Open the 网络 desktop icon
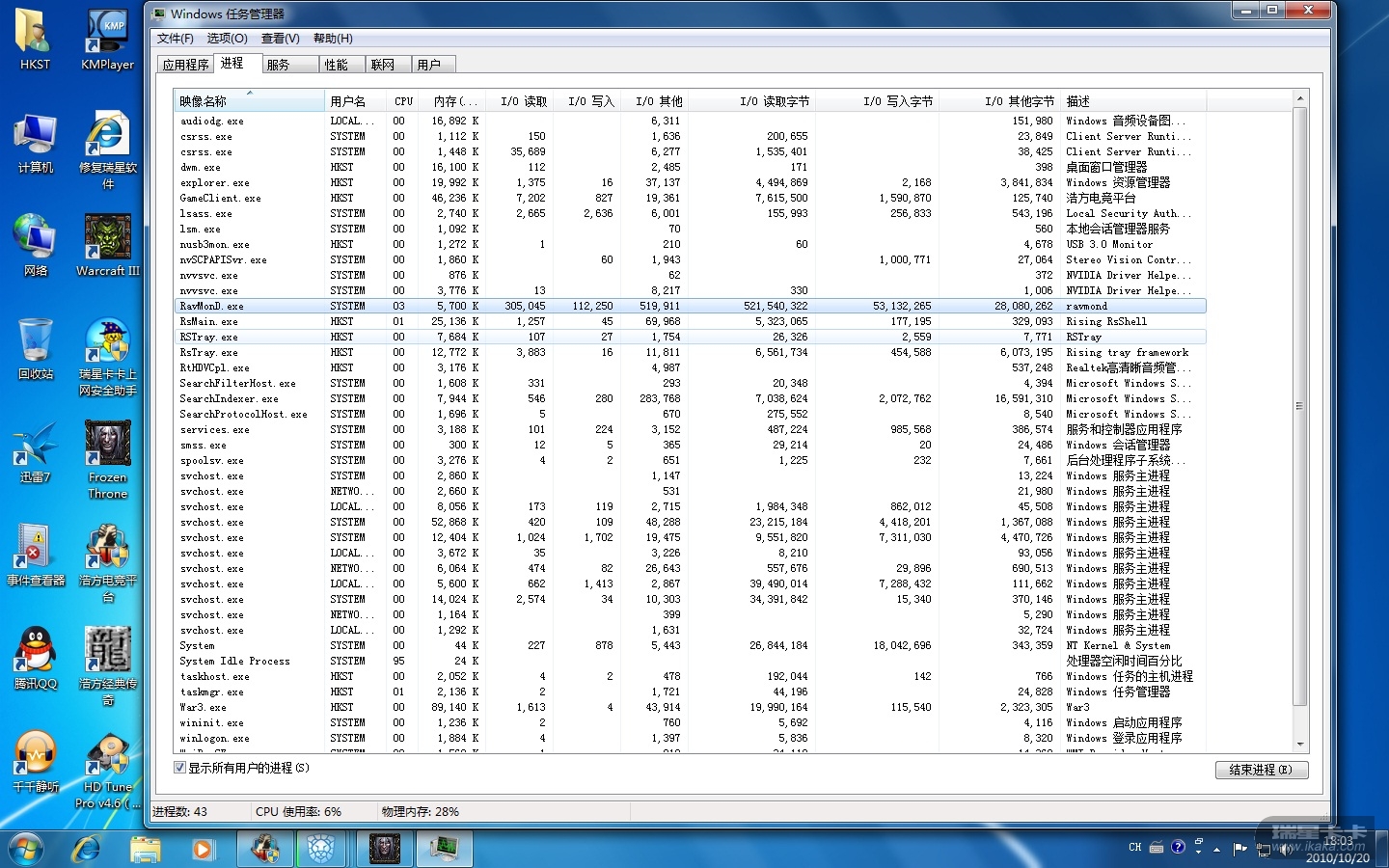The height and width of the screenshot is (868, 1389). point(35,246)
